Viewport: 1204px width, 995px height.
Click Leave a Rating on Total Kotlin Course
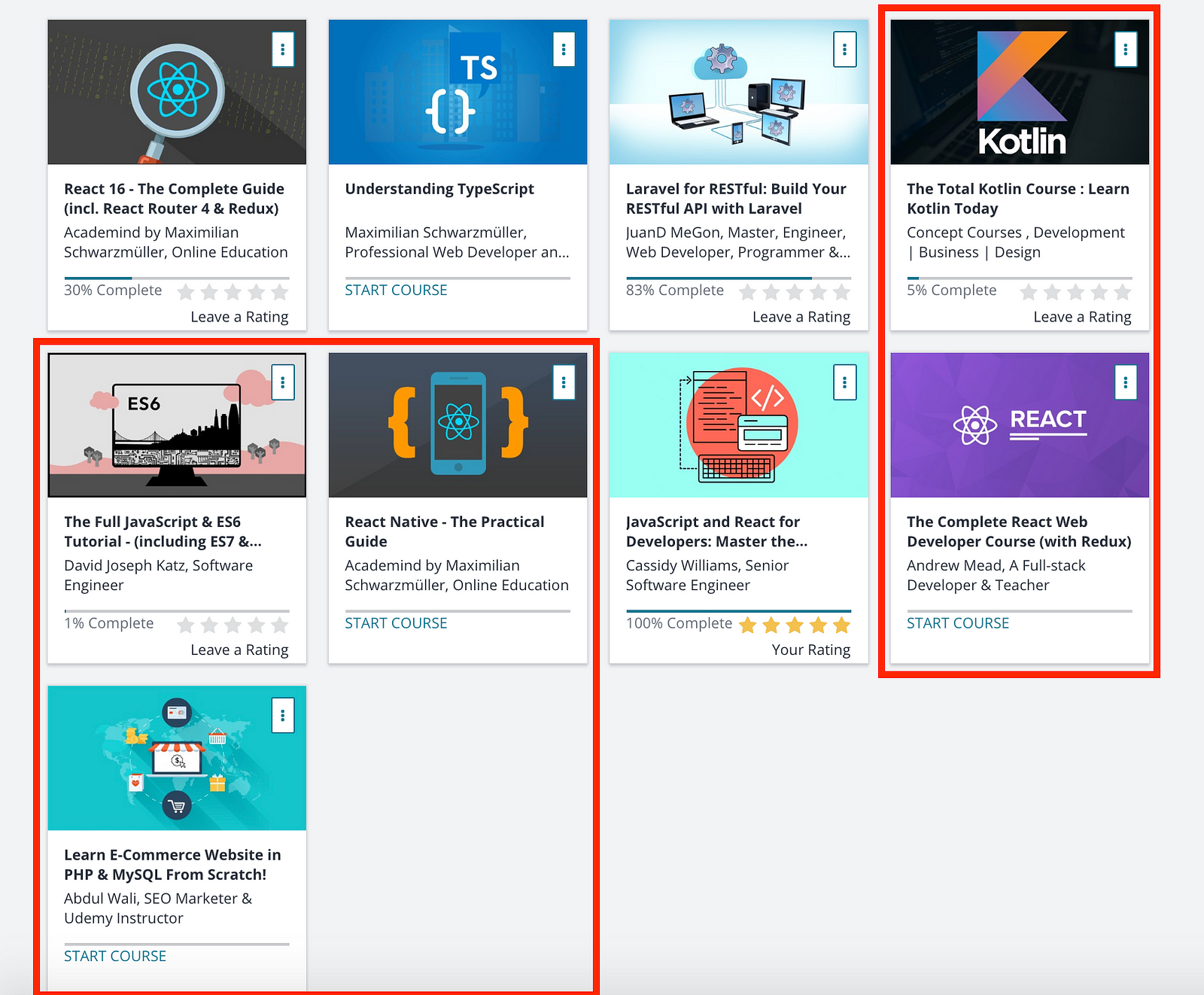(x=1082, y=317)
